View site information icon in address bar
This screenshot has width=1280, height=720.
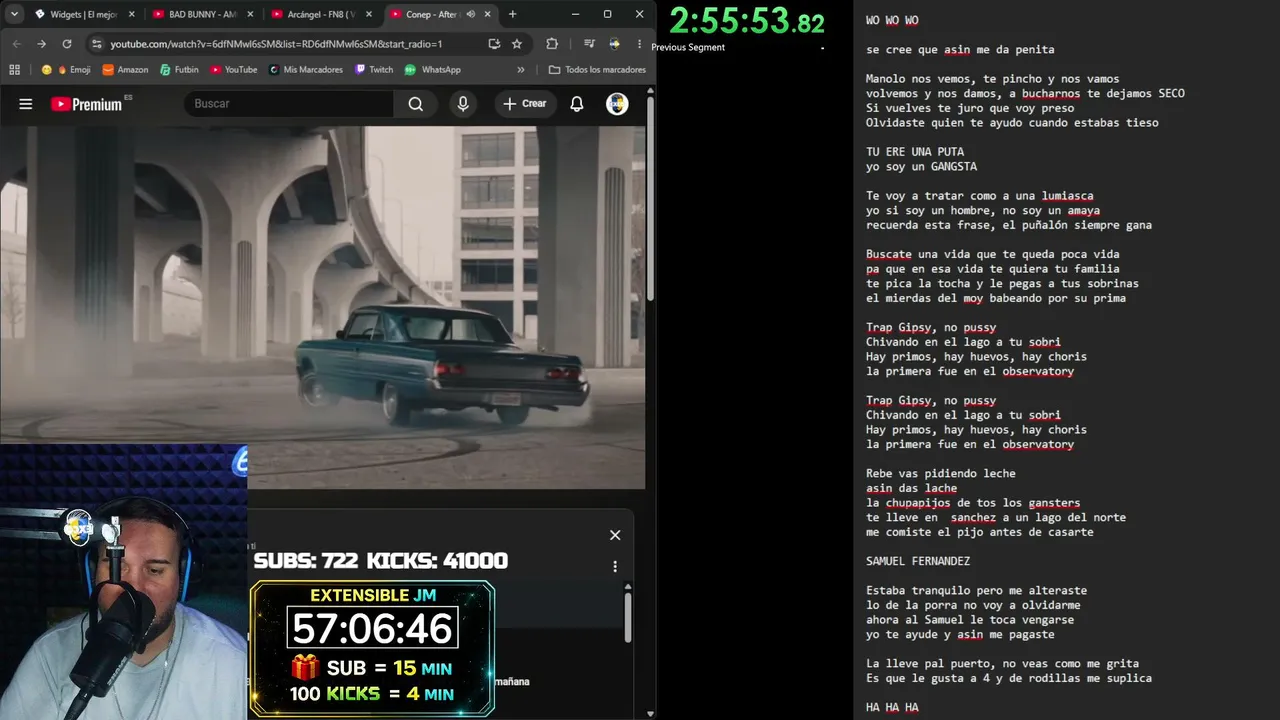click(x=96, y=44)
